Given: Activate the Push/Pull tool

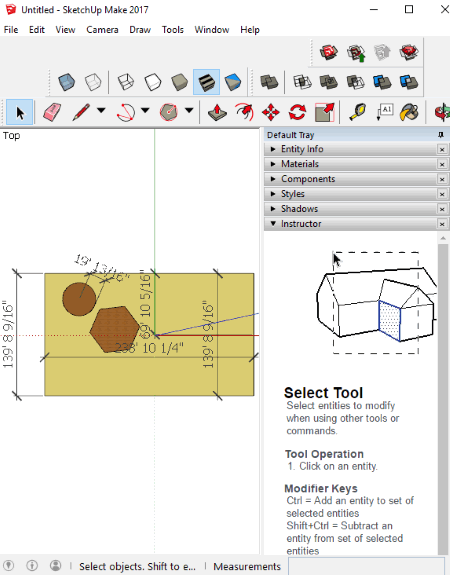Looking at the screenshot, I should pos(217,112).
